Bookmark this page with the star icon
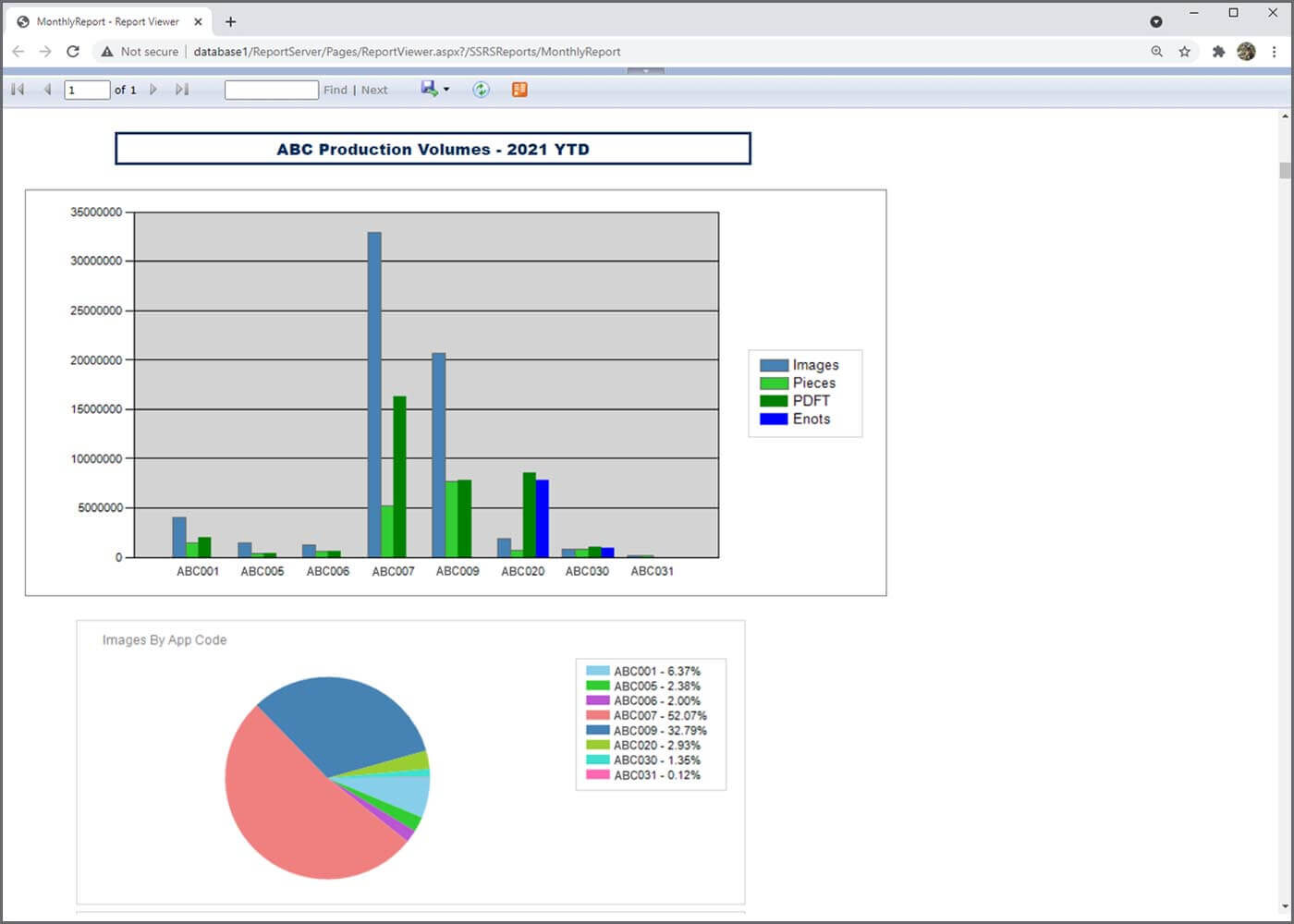Screen dimensions: 1294x924 (x=1185, y=52)
